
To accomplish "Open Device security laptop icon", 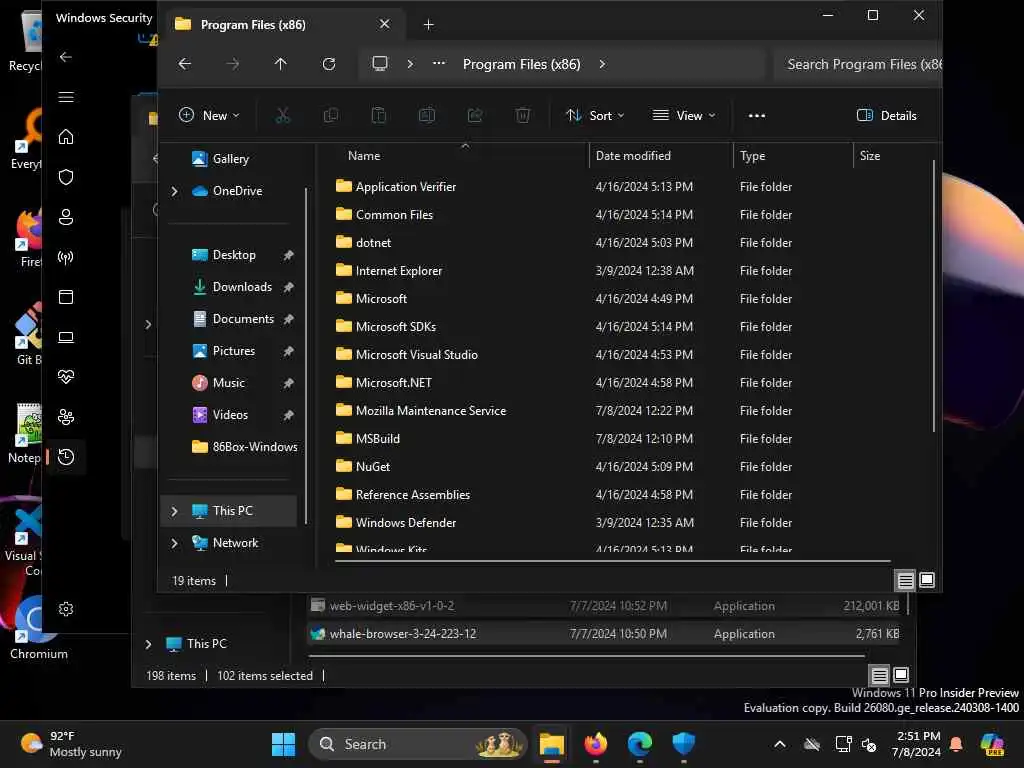I will (66, 337).
